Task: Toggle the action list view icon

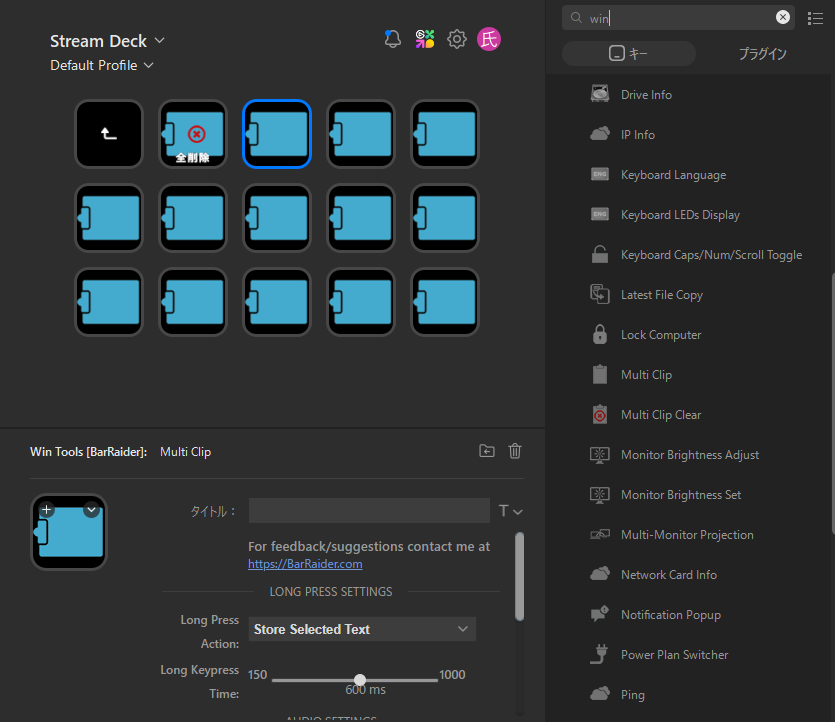Action: coord(815,19)
